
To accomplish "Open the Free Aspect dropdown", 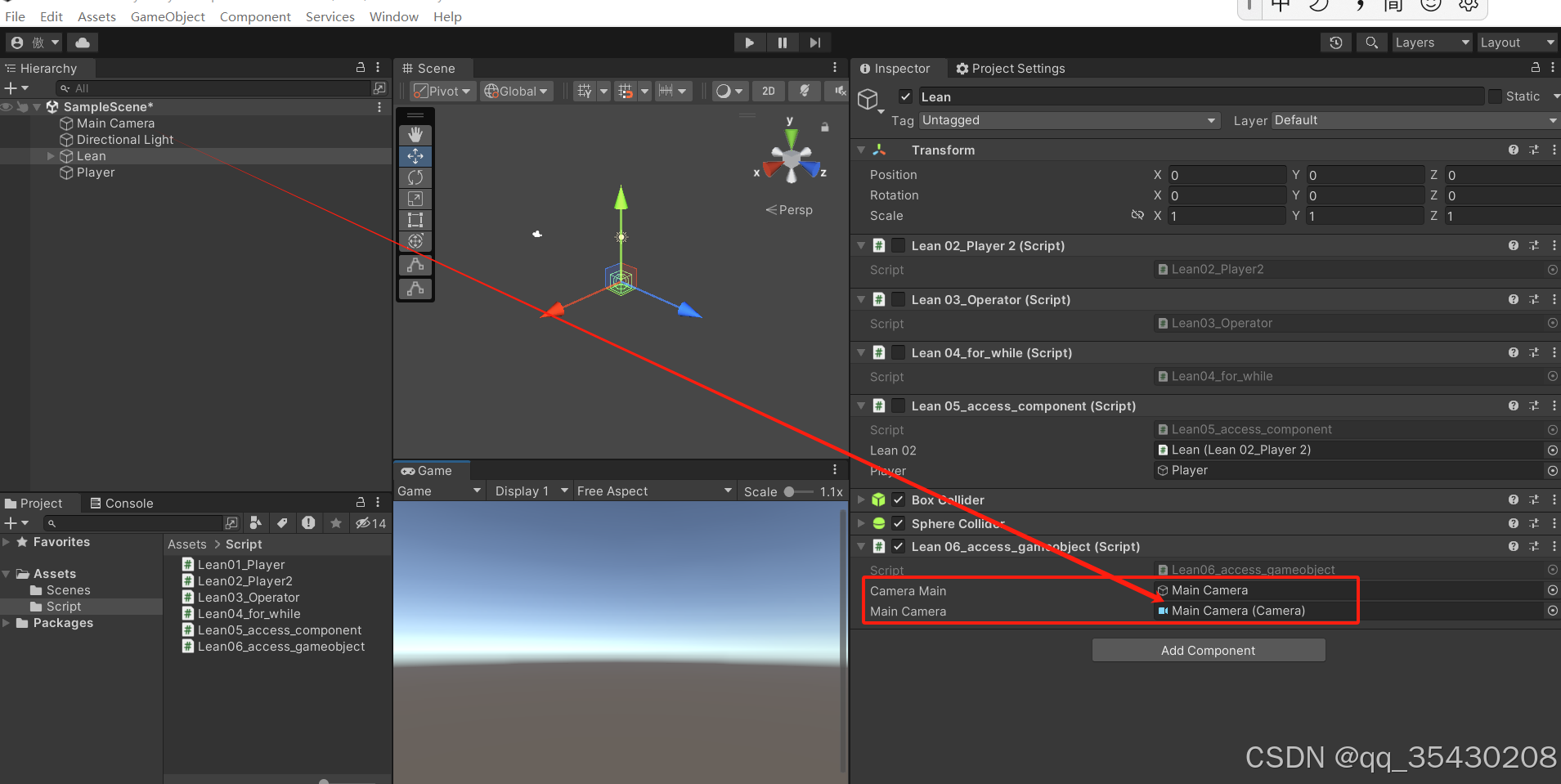I will (x=654, y=491).
